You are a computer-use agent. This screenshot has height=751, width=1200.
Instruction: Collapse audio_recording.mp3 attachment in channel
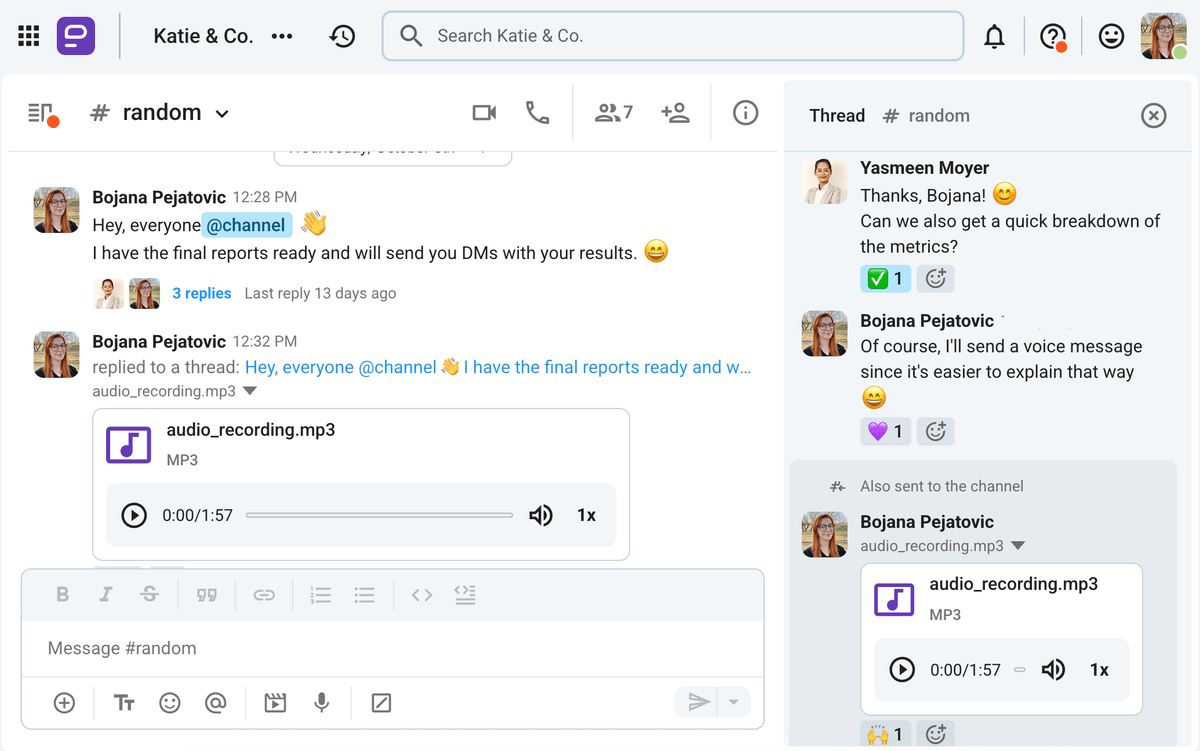point(250,391)
